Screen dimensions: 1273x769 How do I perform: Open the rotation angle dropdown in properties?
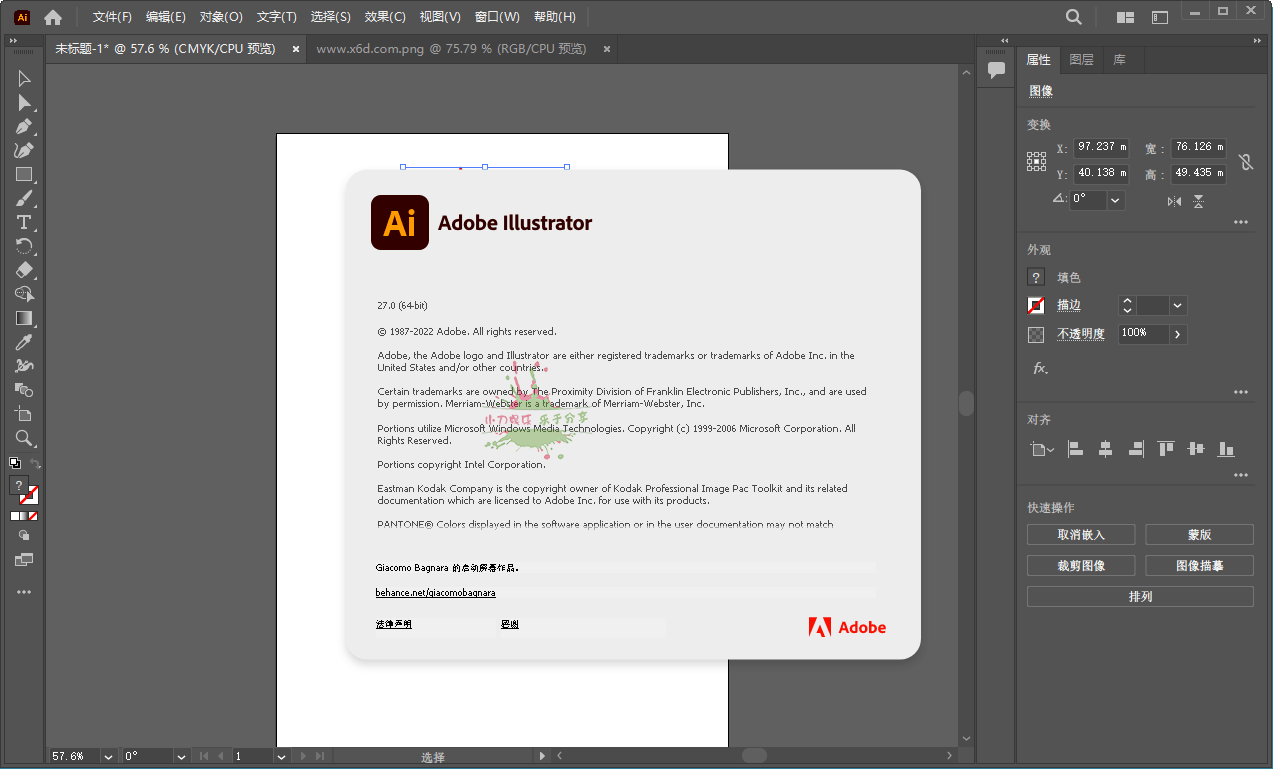pos(1115,200)
